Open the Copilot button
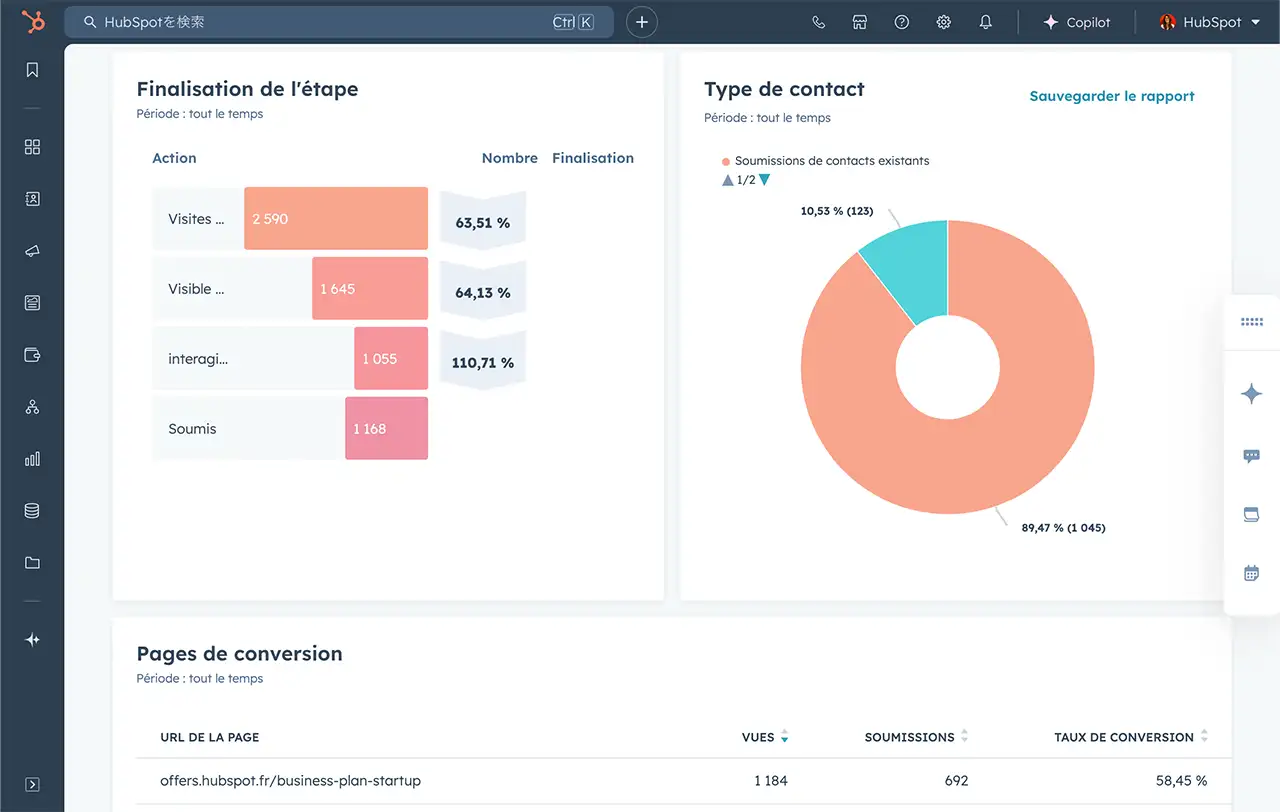Viewport: 1280px width, 812px height. pos(1077,22)
